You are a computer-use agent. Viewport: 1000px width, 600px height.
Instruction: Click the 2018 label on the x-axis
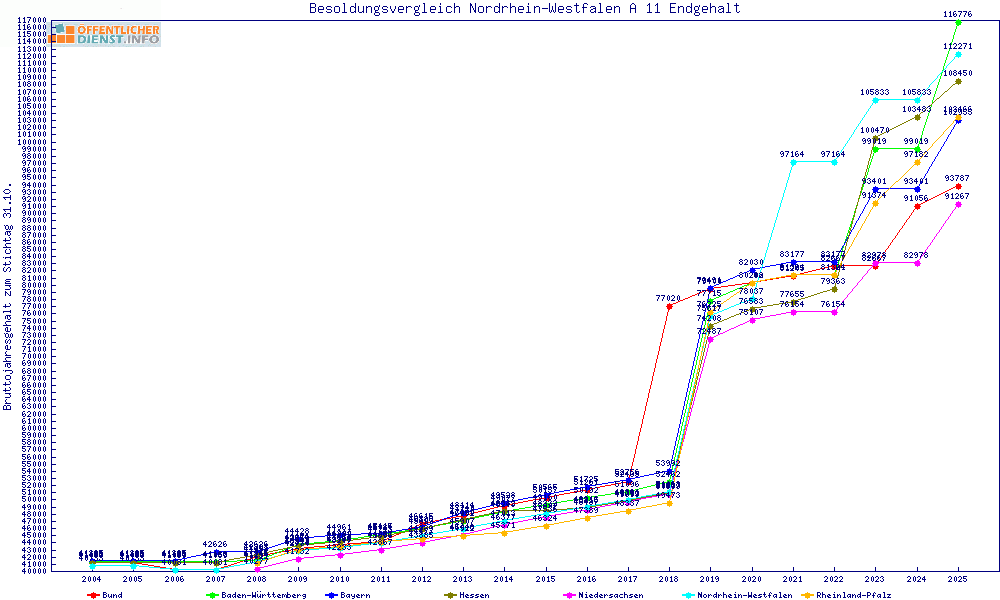[x=669, y=579]
